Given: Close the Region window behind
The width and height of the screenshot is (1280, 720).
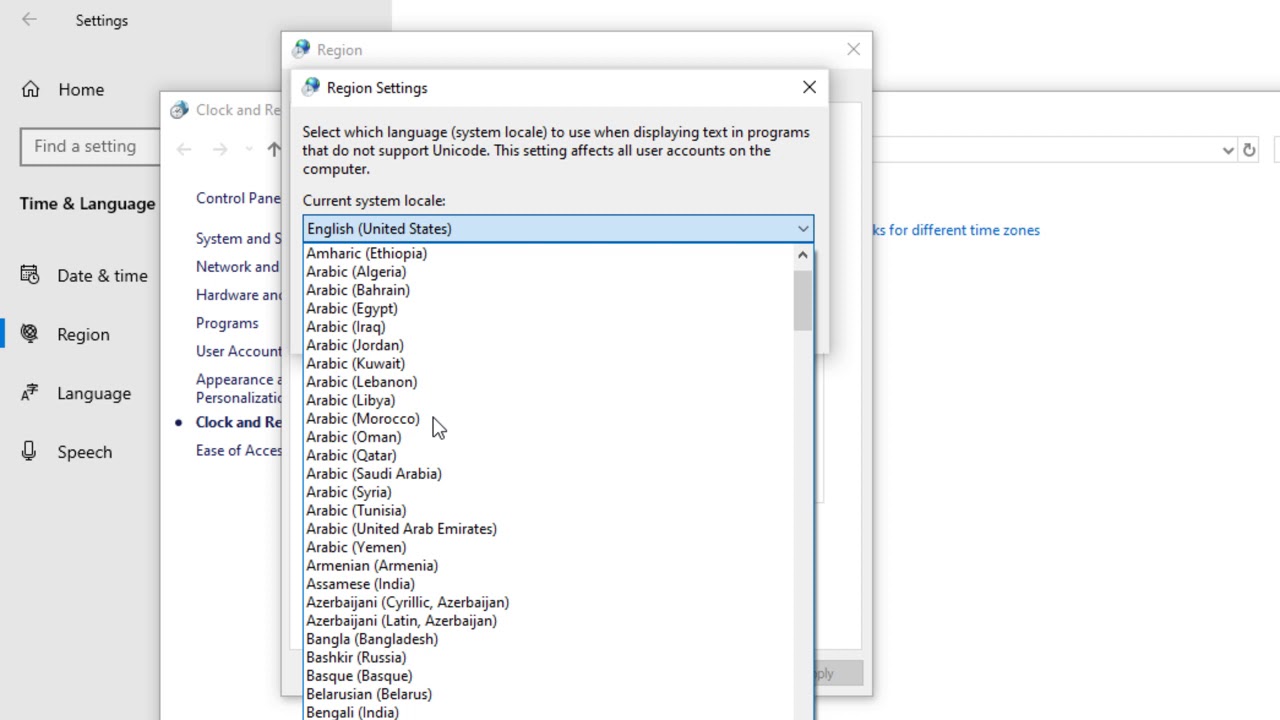Looking at the screenshot, I should point(853,49).
